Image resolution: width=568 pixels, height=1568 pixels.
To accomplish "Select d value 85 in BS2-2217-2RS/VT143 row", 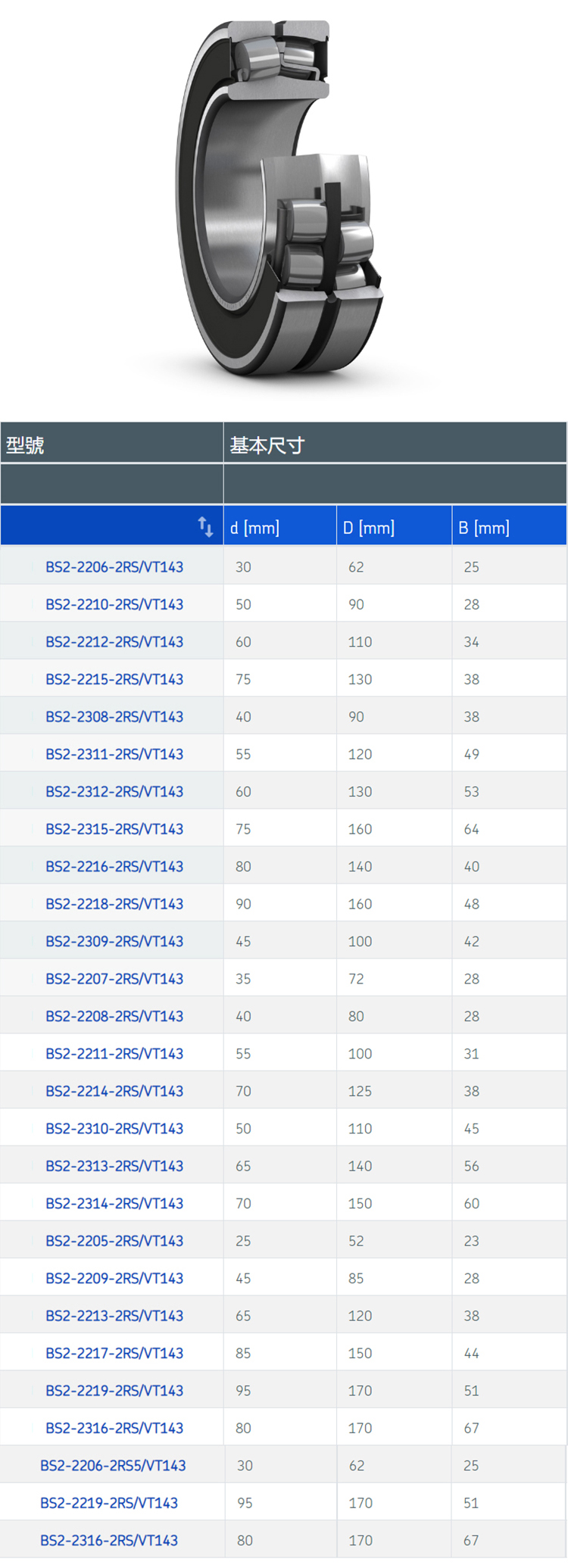I will 243,1354.
